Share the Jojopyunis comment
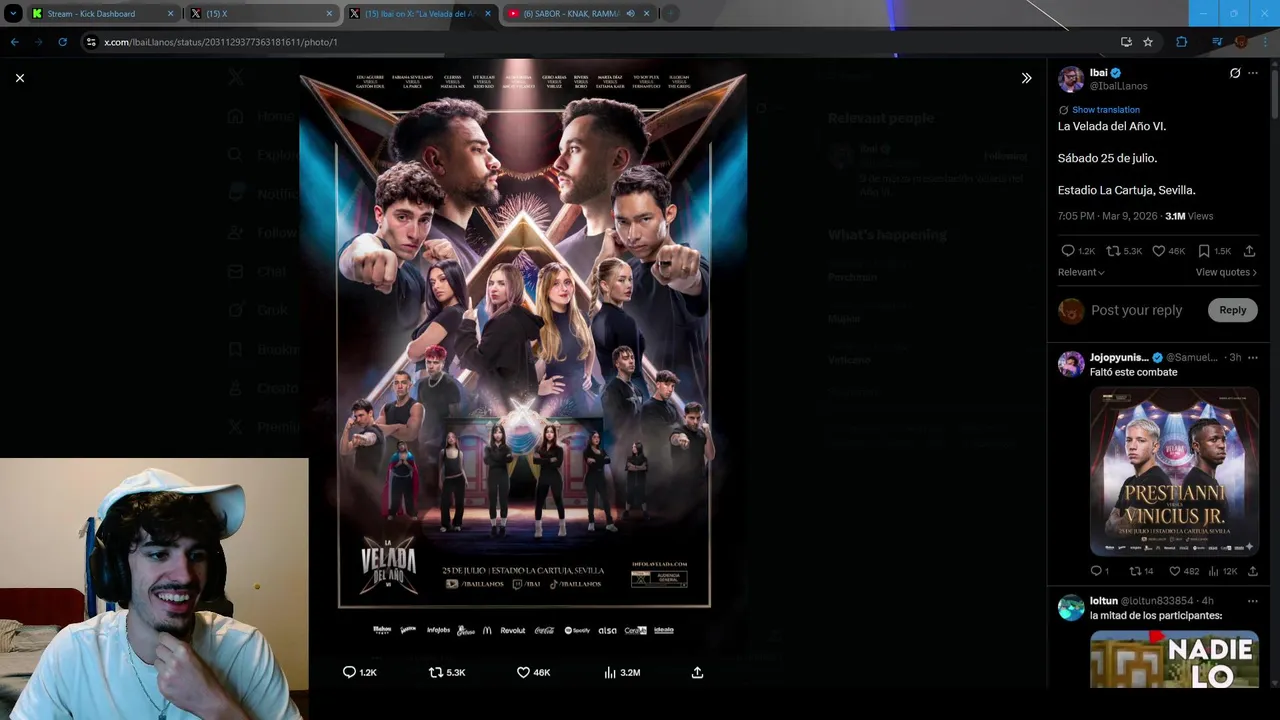This screenshot has height=720, width=1280. [1252, 571]
